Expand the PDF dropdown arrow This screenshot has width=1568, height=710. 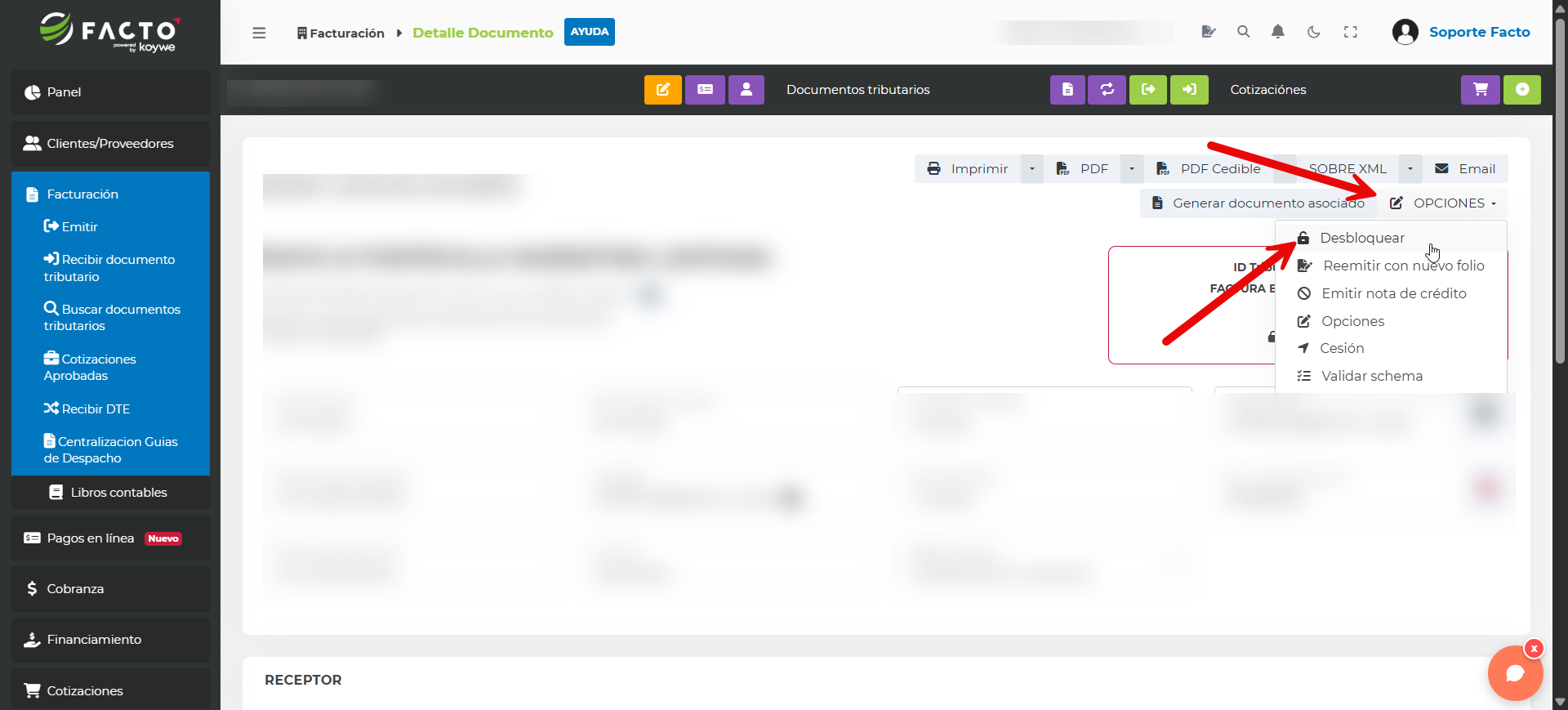point(1132,169)
